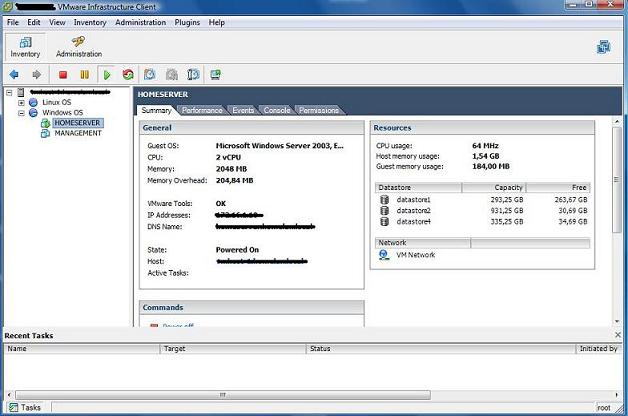Click the HOMESERVER virtual machine icon
Screen dimensions: 628x416
click(x=45, y=123)
